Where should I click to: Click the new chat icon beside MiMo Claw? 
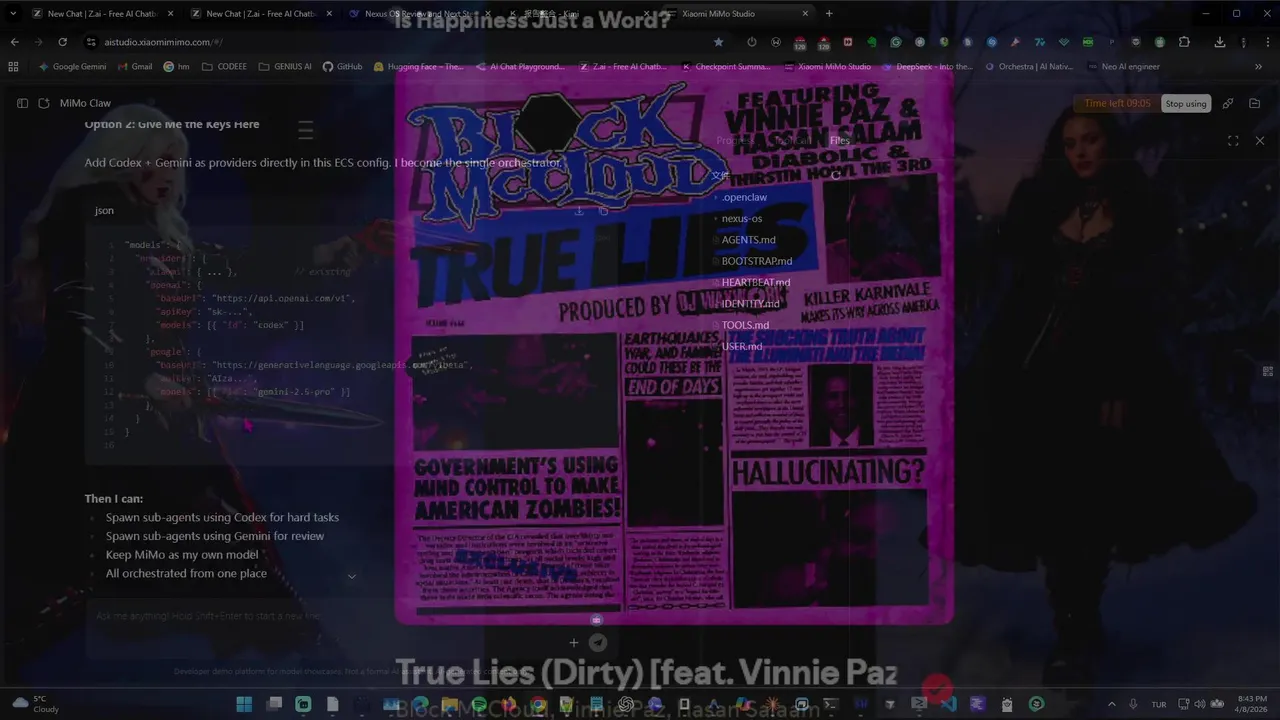[x=44, y=103]
